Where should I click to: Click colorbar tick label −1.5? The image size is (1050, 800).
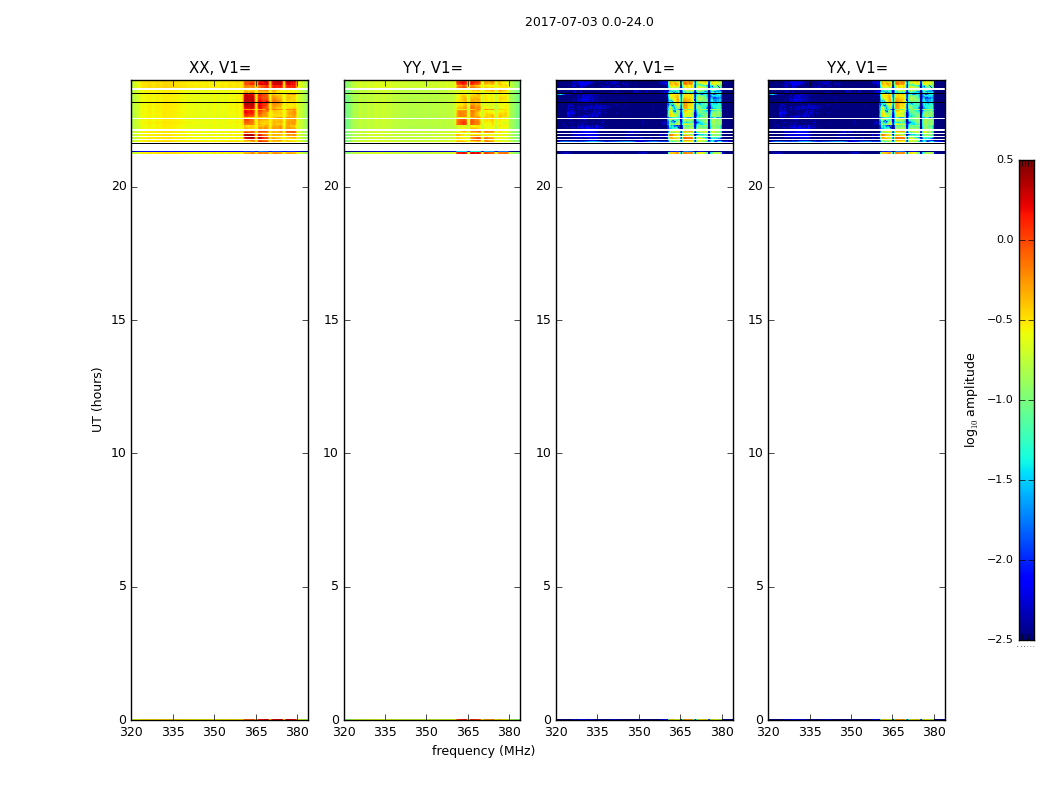[1000, 480]
